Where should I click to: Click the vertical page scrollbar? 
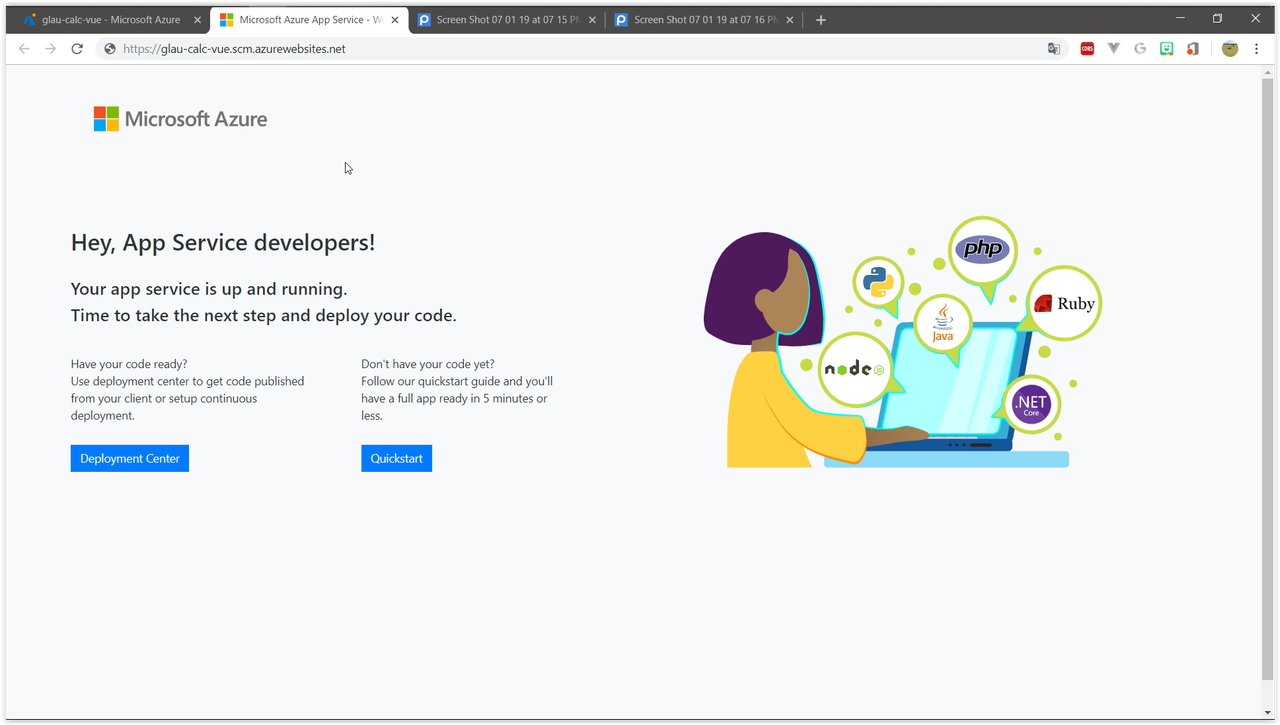(x=1268, y=380)
